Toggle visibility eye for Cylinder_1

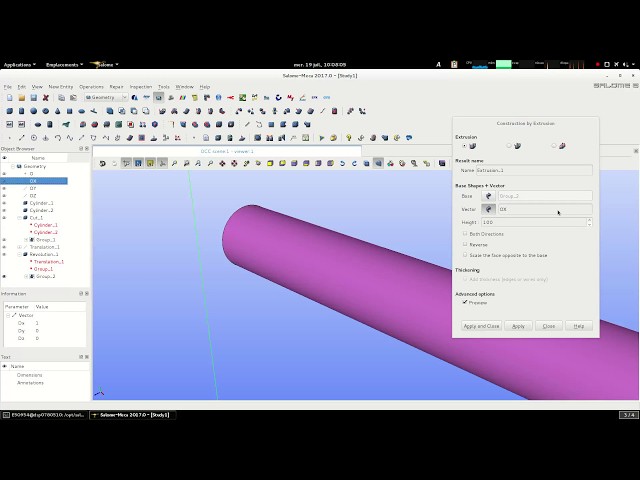click(x=4, y=203)
